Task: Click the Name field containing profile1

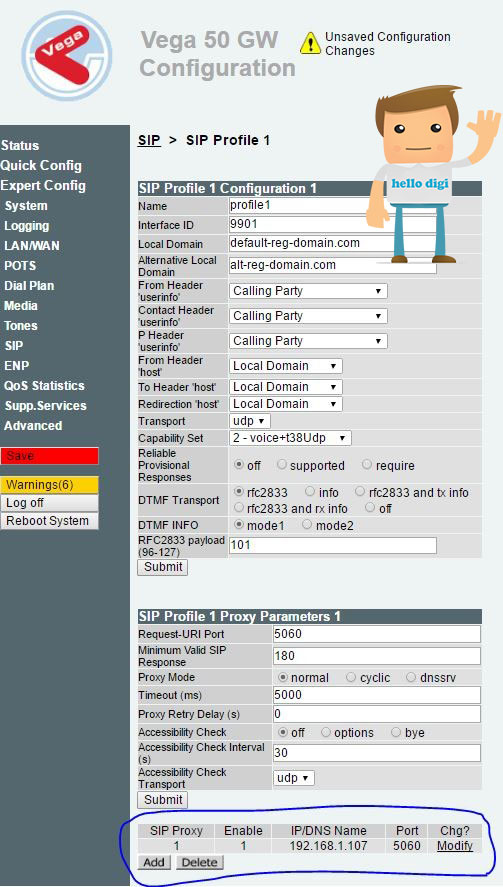Action: [x=299, y=205]
